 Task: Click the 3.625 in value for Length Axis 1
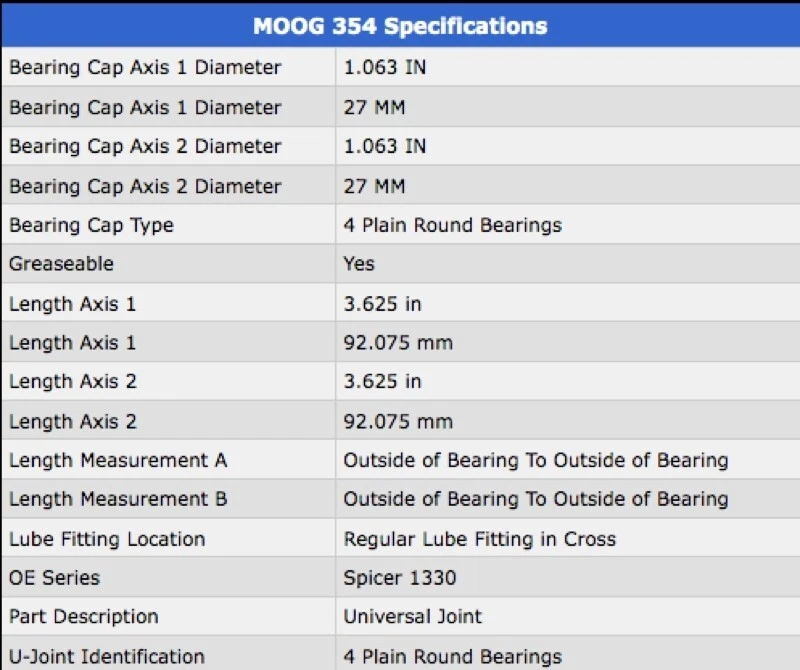point(383,303)
